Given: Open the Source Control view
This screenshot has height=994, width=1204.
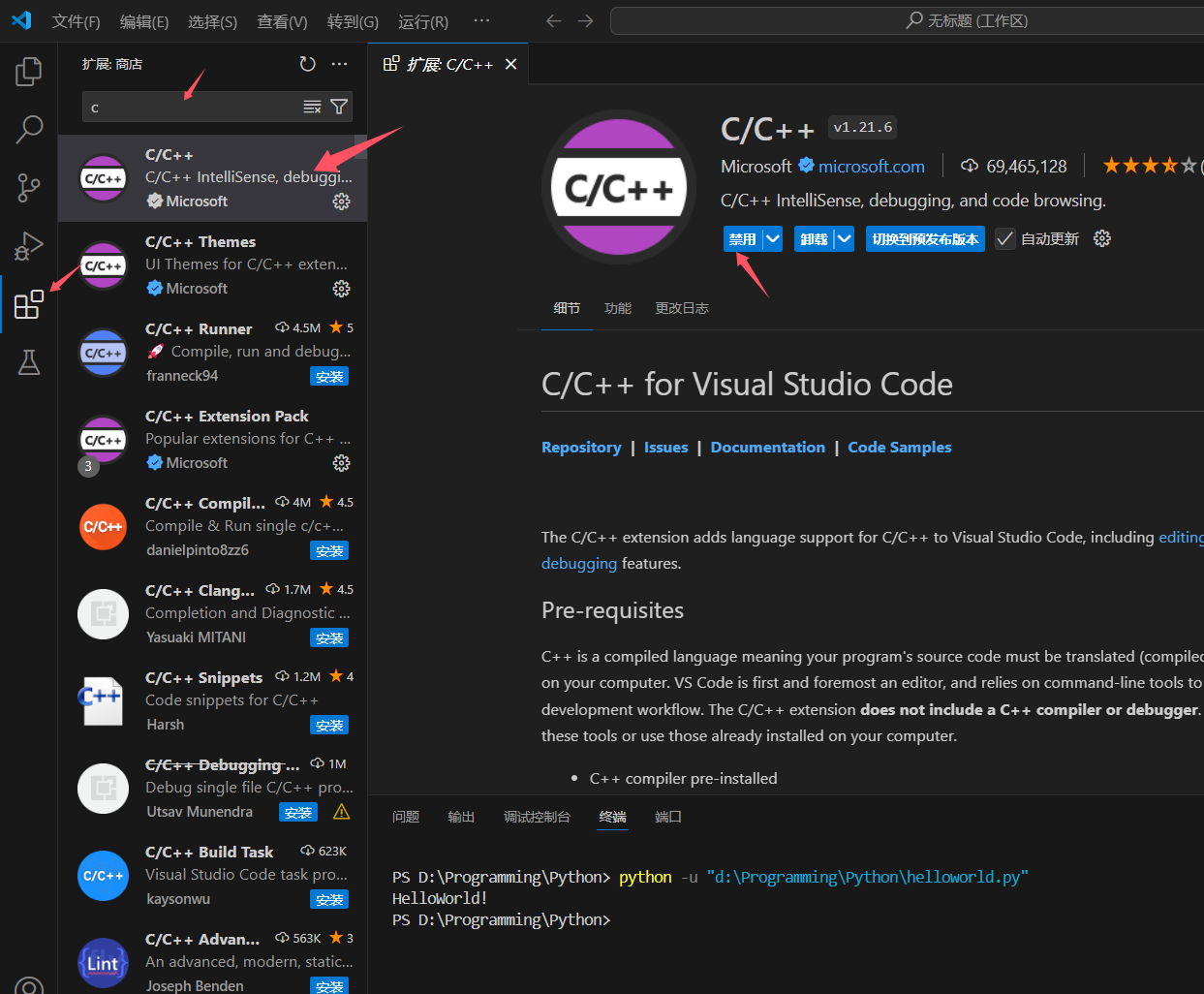Looking at the screenshot, I should (x=29, y=187).
